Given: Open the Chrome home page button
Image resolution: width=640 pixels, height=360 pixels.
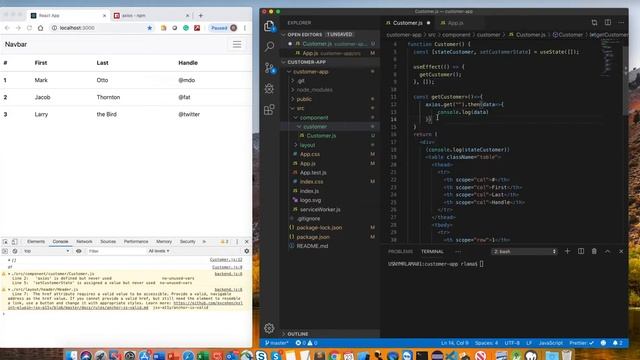Looking at the screenshot, I should click(x=40, y=28).
